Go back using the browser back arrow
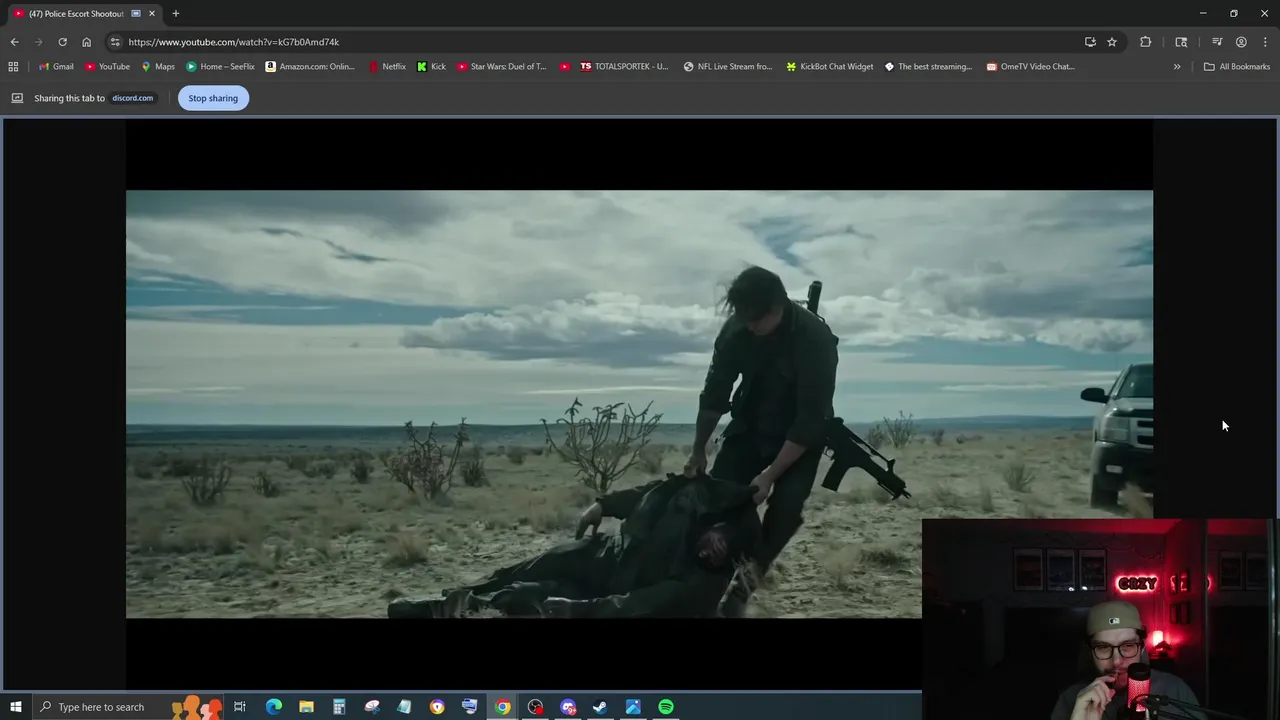 point(14,42)
